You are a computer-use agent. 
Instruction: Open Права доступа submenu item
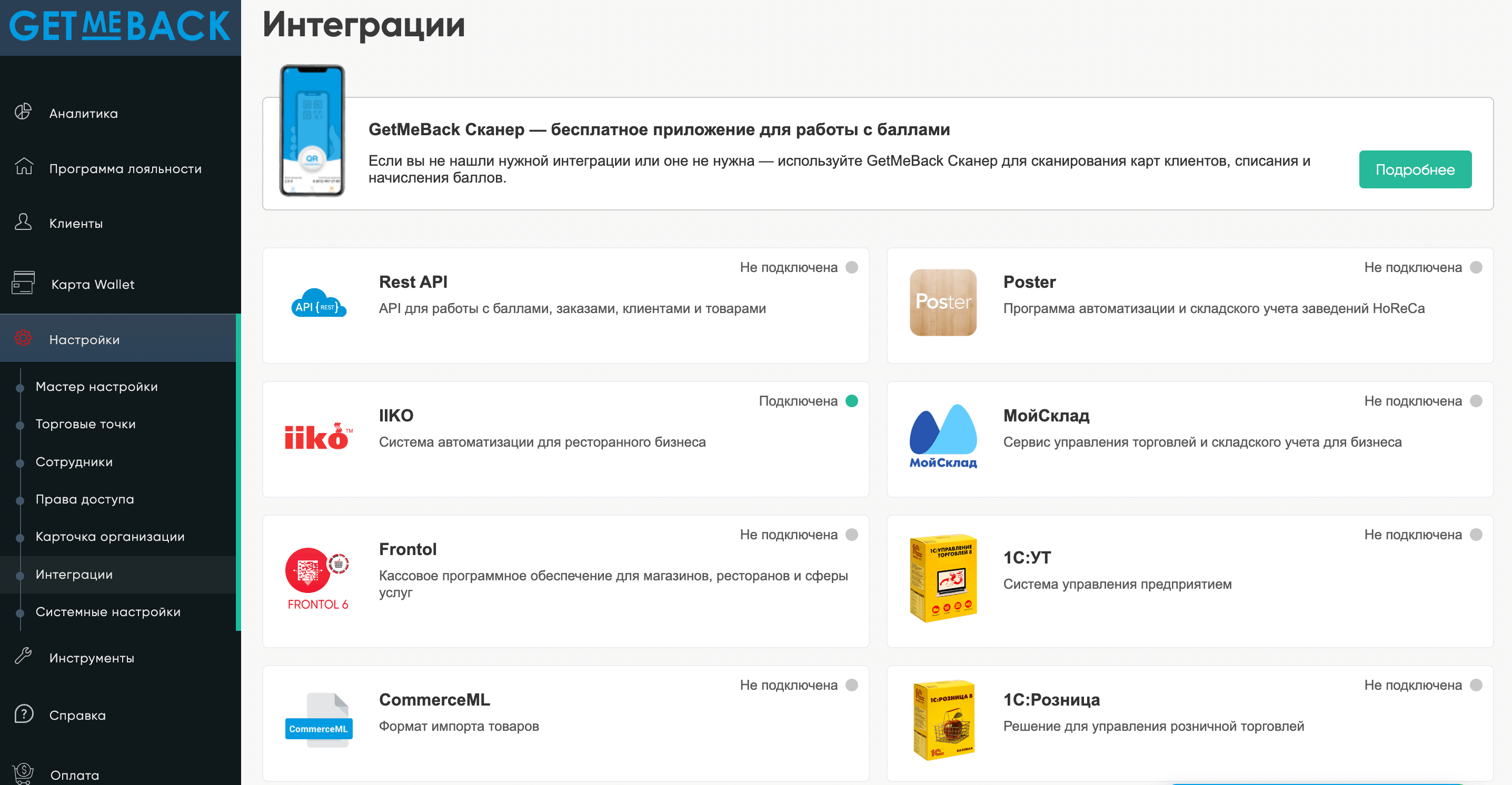pos(85,499)
